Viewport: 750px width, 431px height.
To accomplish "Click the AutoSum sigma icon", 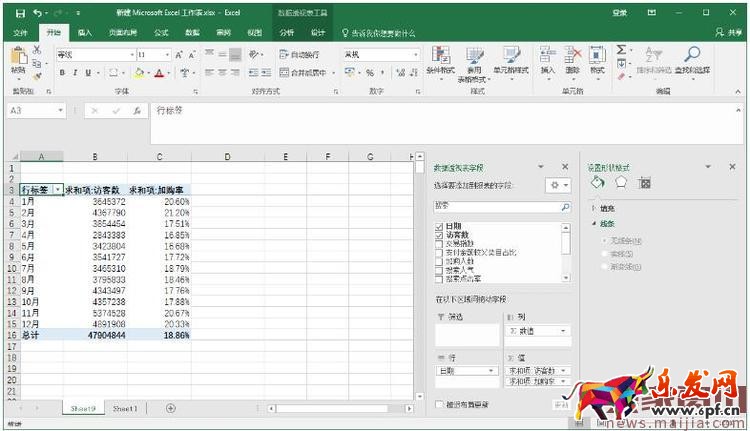I will [622, 50].
